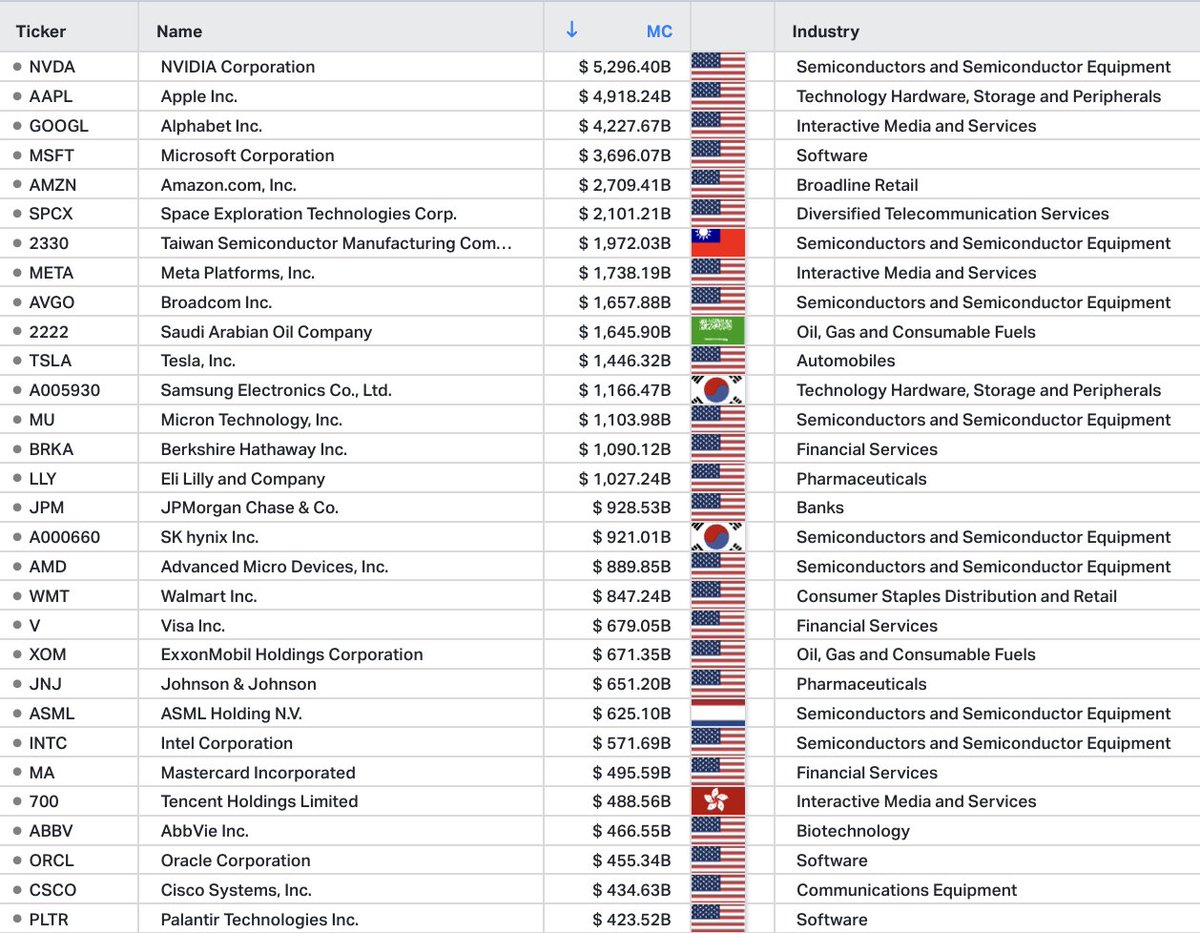Viewport: 1200px width, 933px height.
Task: Open the AMZN ticker
Action: [x=53, y=185]
